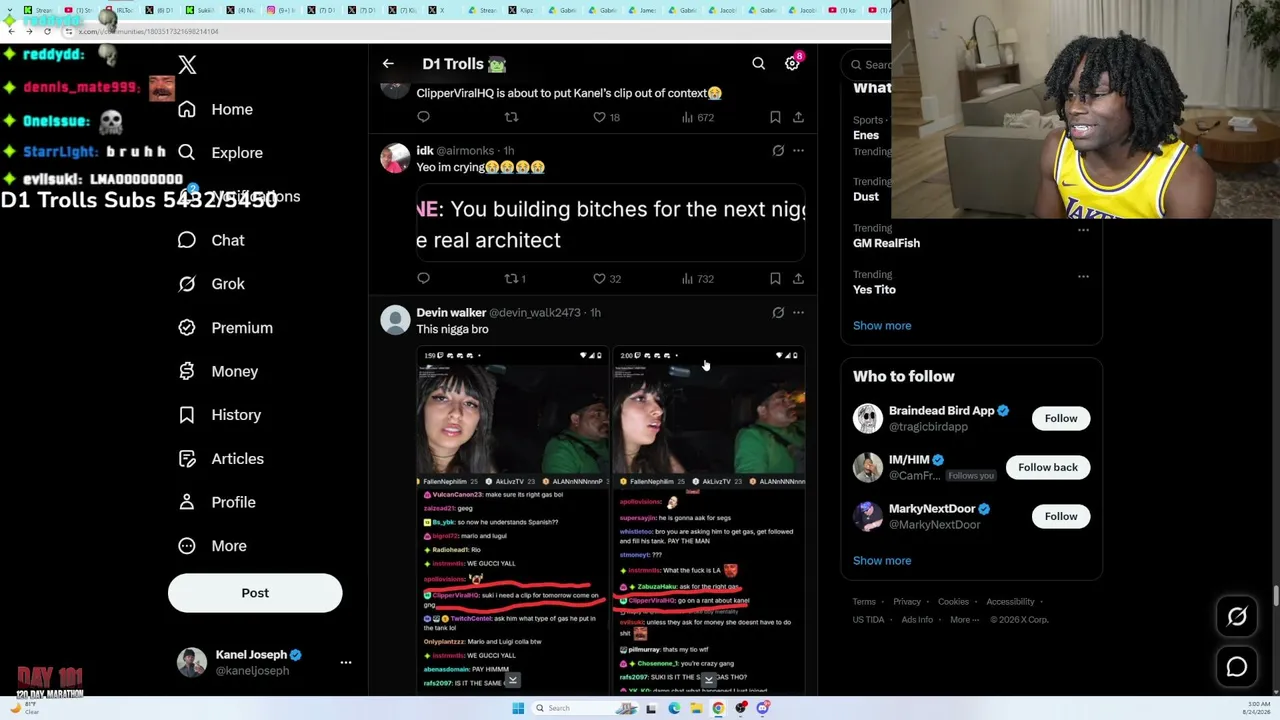Image resolution: width=1280 pixels, height=720 pixels.
Task: Share idk's 'Yeo im crying' post
Action: tap(798, 279)
